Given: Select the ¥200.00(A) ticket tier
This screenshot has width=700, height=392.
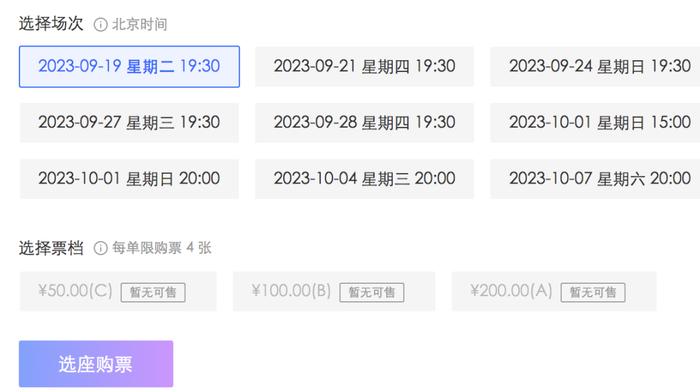Looking at the screenshot, I should 554,291.
